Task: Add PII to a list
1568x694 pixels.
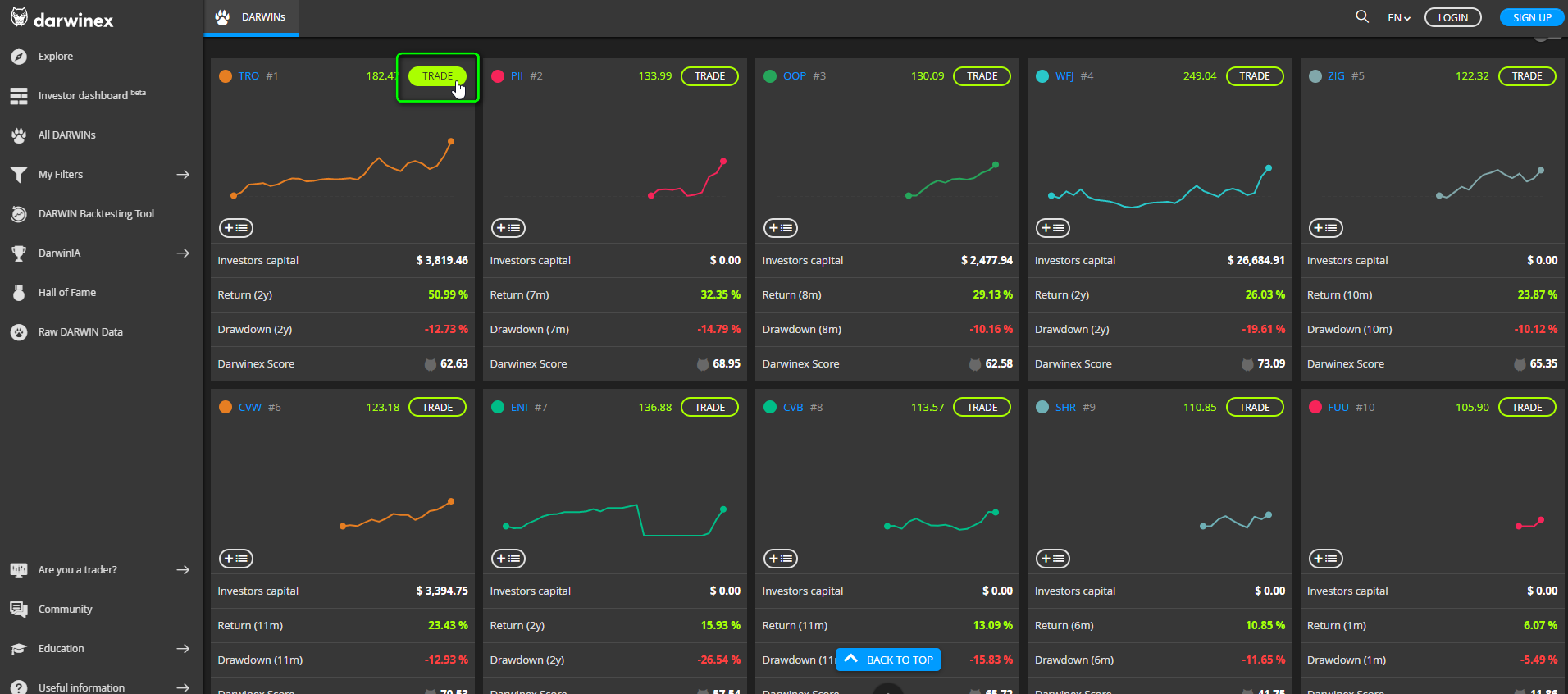Action: (x=508, y=228)
